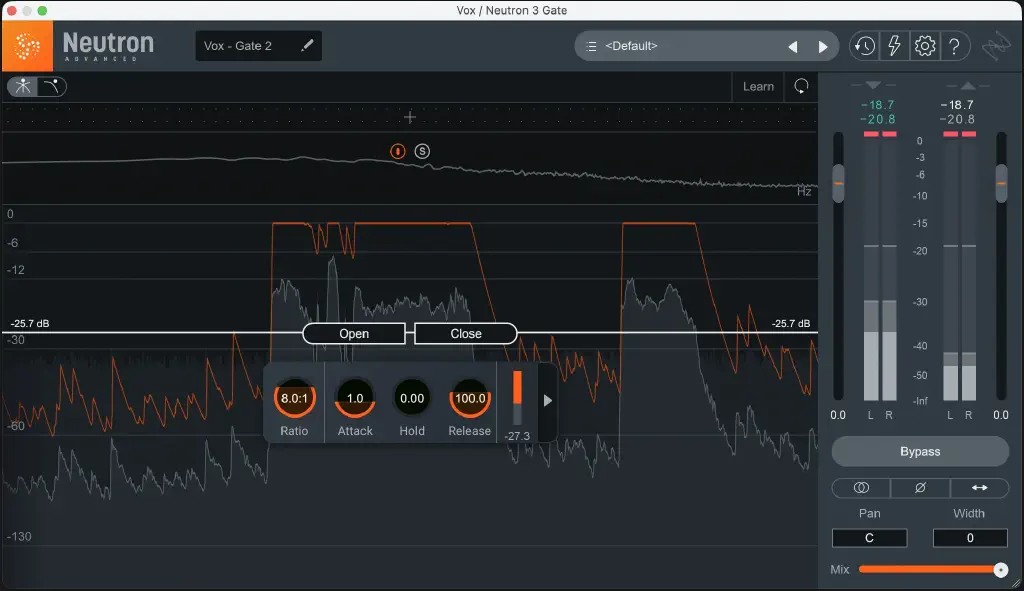This screenshot has height=591, width=1024.
Task: Click the pencil to rename the preset
Action: pyautogui.click(x=307, y=45)
